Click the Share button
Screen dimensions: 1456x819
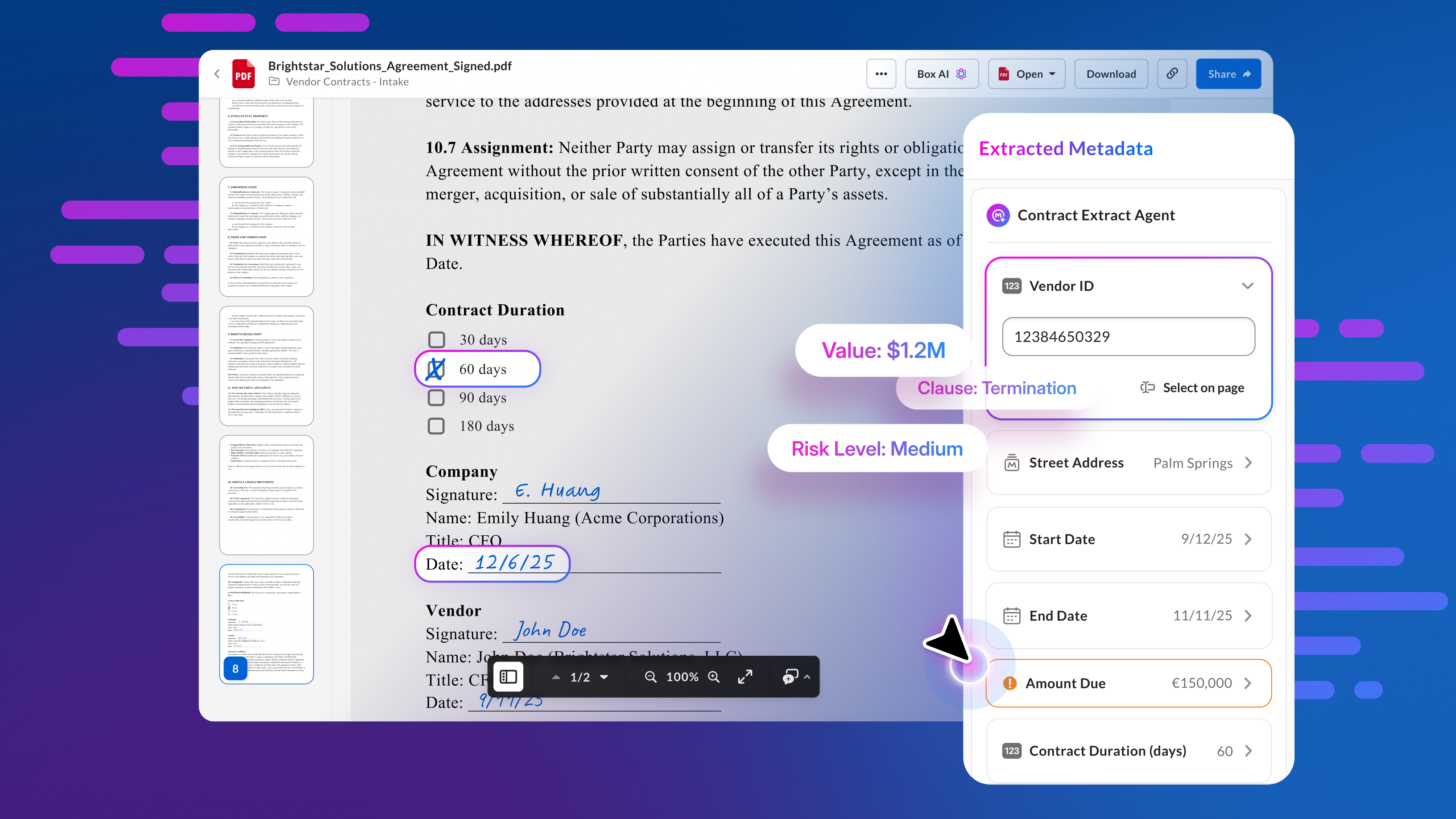(1228, 74)
